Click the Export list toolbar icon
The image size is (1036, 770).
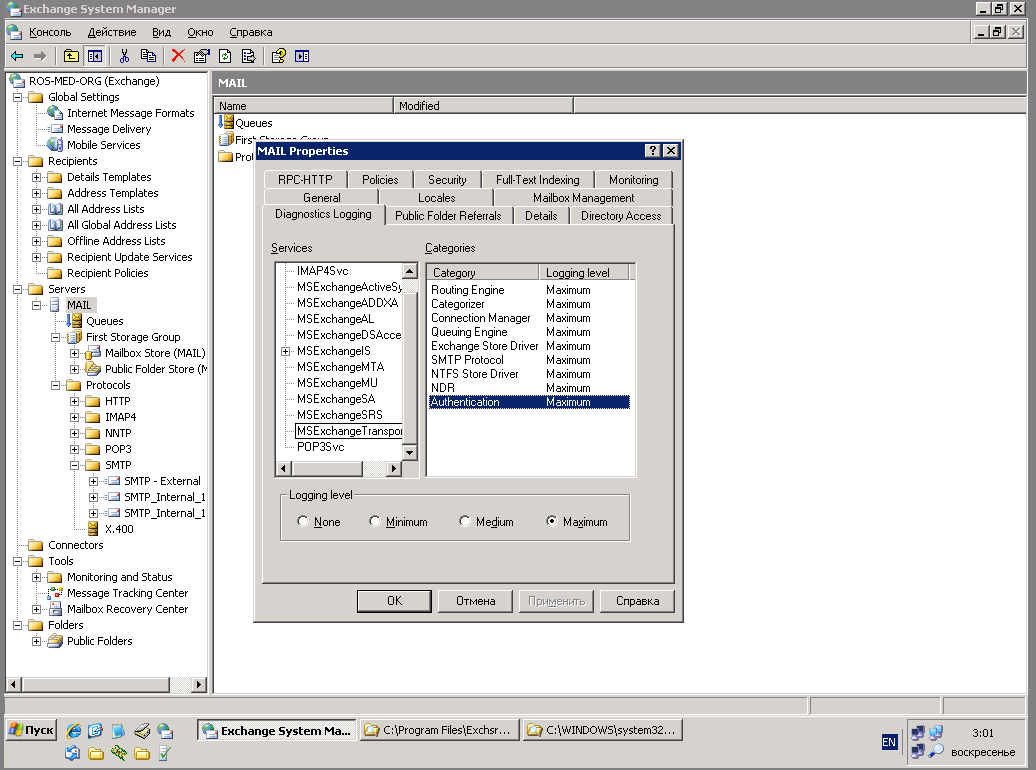pyautogui.click(x=248, y=56)
